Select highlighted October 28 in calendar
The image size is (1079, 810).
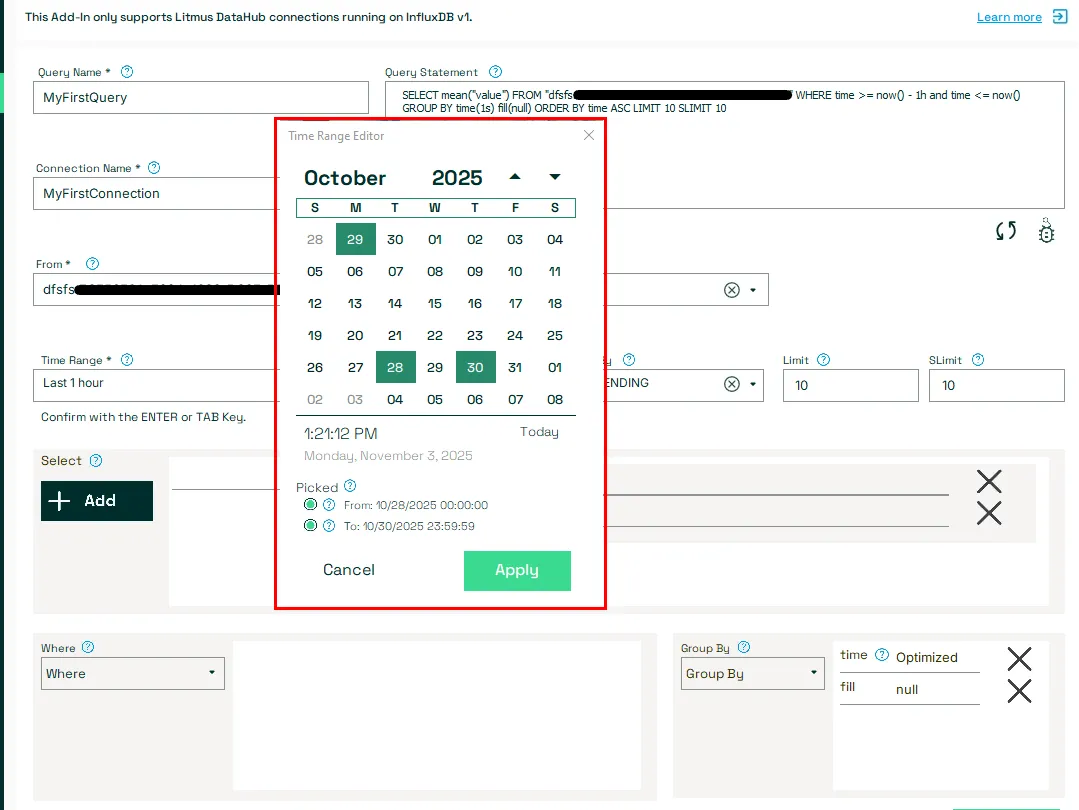(395, 367)
